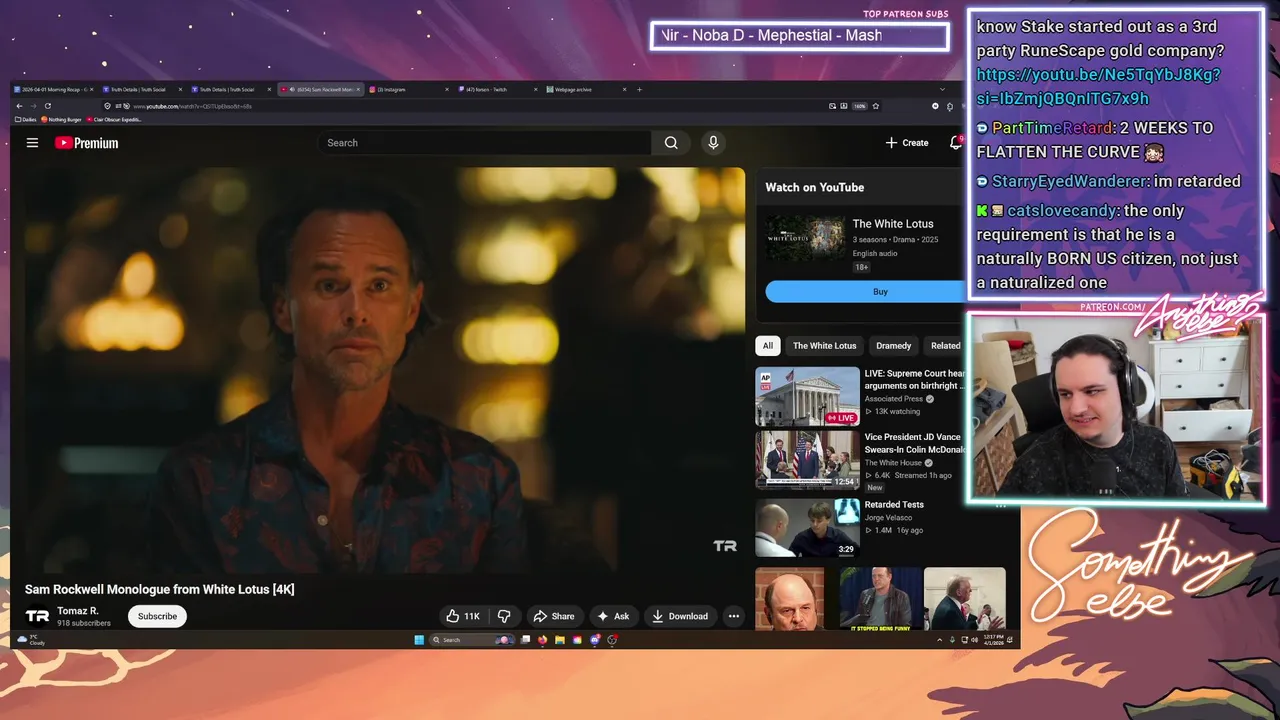Submit search with magnifying glass button

pos(671,143)
